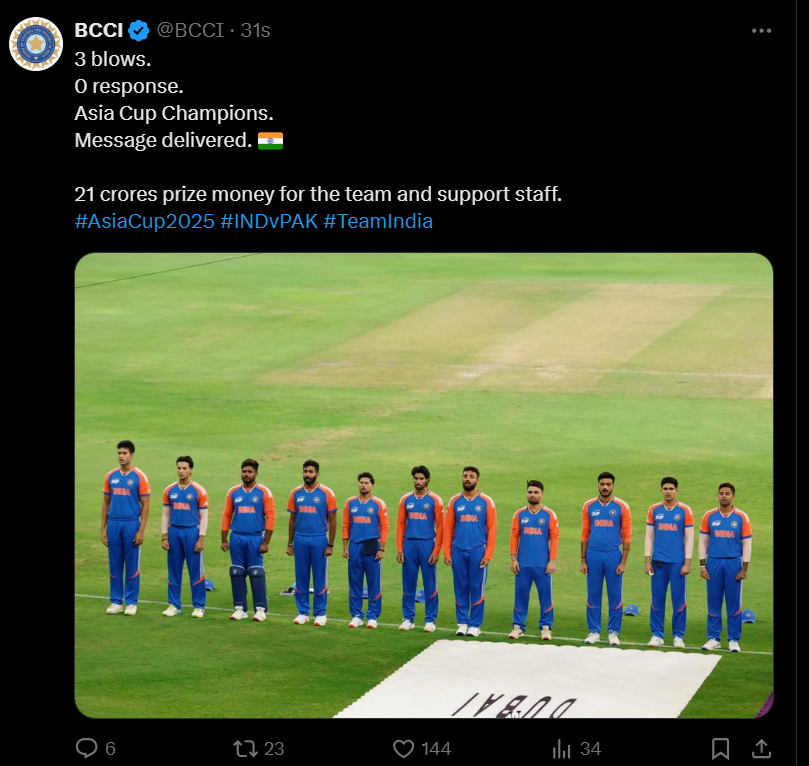The height and width of the screenshot is (766, 809).
Task: Share the post using the share icon
Action: click(760, 748)
